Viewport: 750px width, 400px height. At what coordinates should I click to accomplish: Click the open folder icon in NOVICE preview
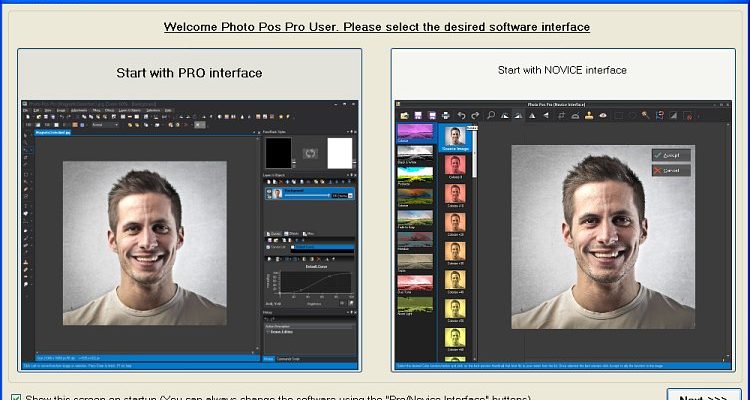click(405, 115)
